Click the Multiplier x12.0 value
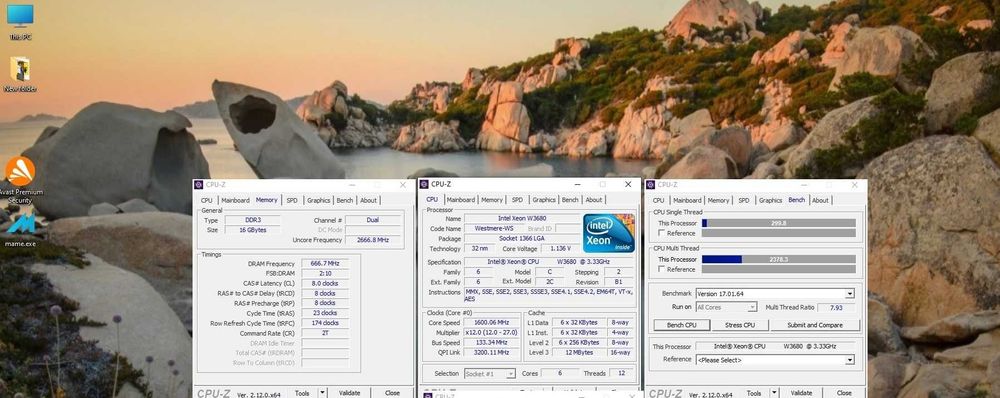 click(491, 333)
